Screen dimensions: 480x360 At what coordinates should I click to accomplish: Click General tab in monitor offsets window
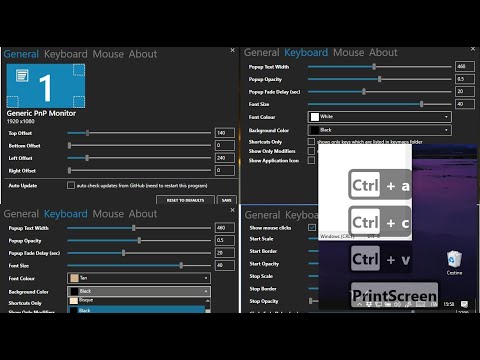tap(21, 54)
